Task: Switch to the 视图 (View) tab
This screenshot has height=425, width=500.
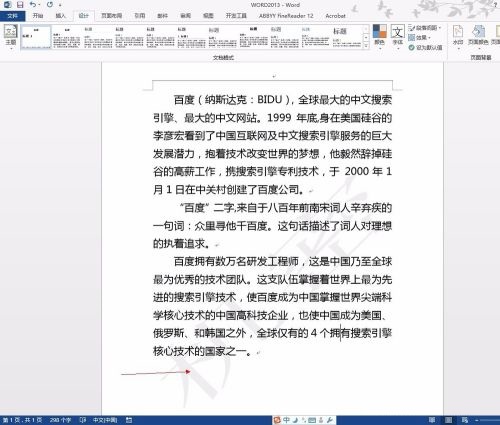Action: [x=208, y=16]
